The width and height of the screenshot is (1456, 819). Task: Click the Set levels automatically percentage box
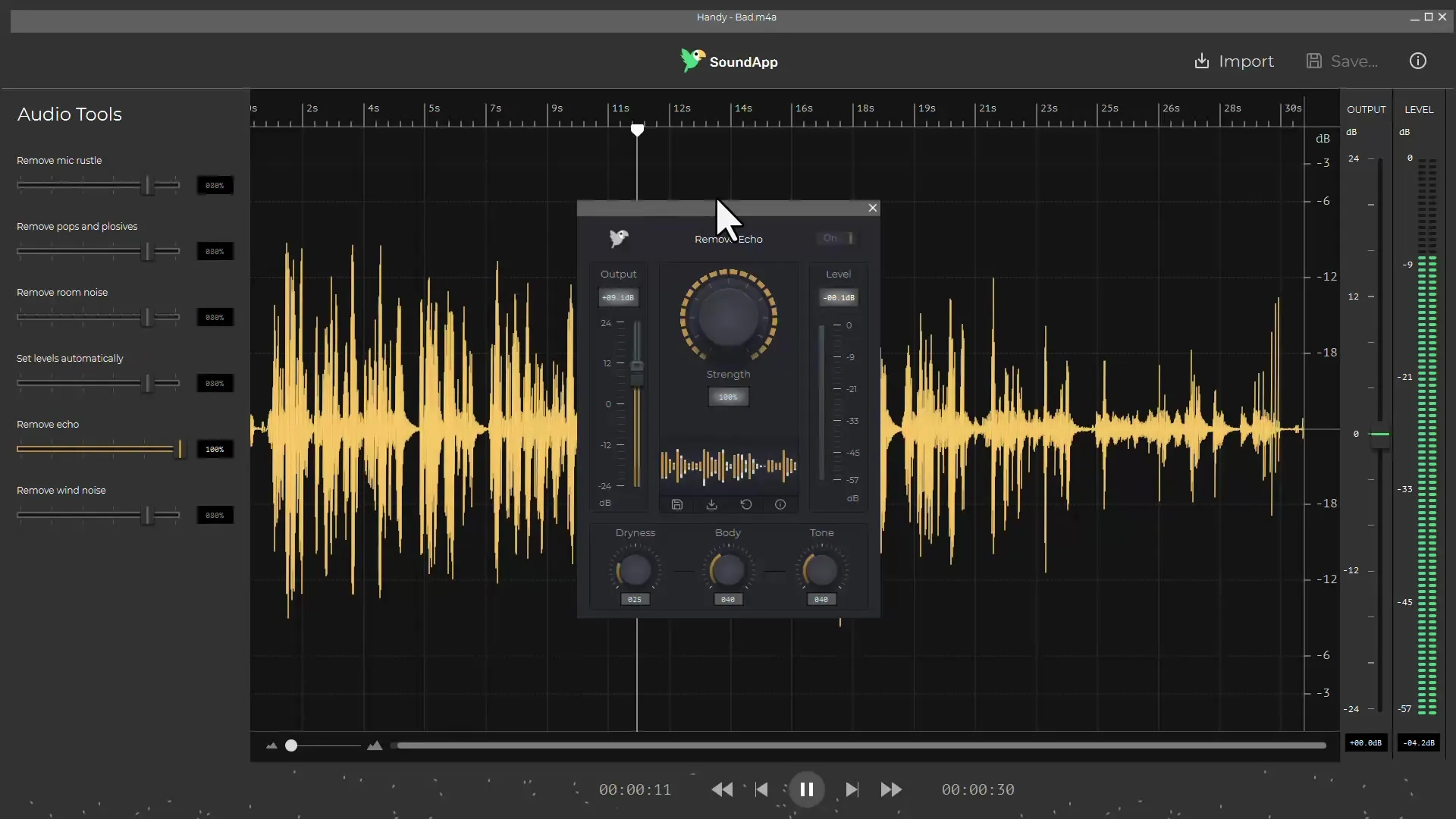215,383
